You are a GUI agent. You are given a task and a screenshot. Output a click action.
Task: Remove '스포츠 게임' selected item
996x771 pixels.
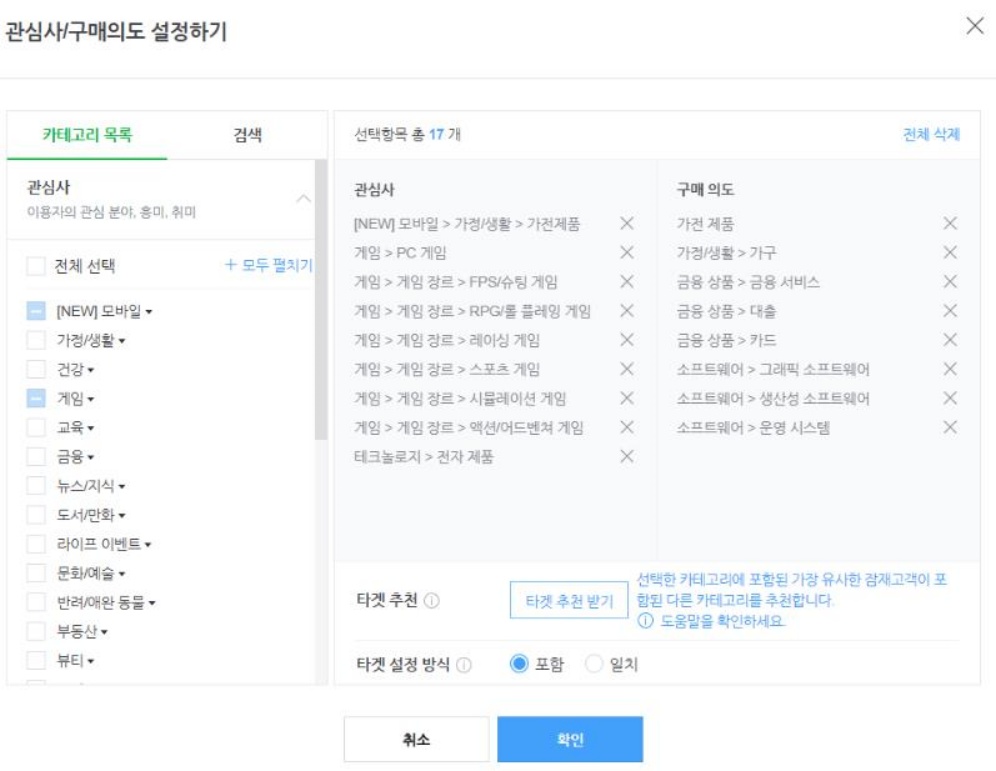click(626, 370)
